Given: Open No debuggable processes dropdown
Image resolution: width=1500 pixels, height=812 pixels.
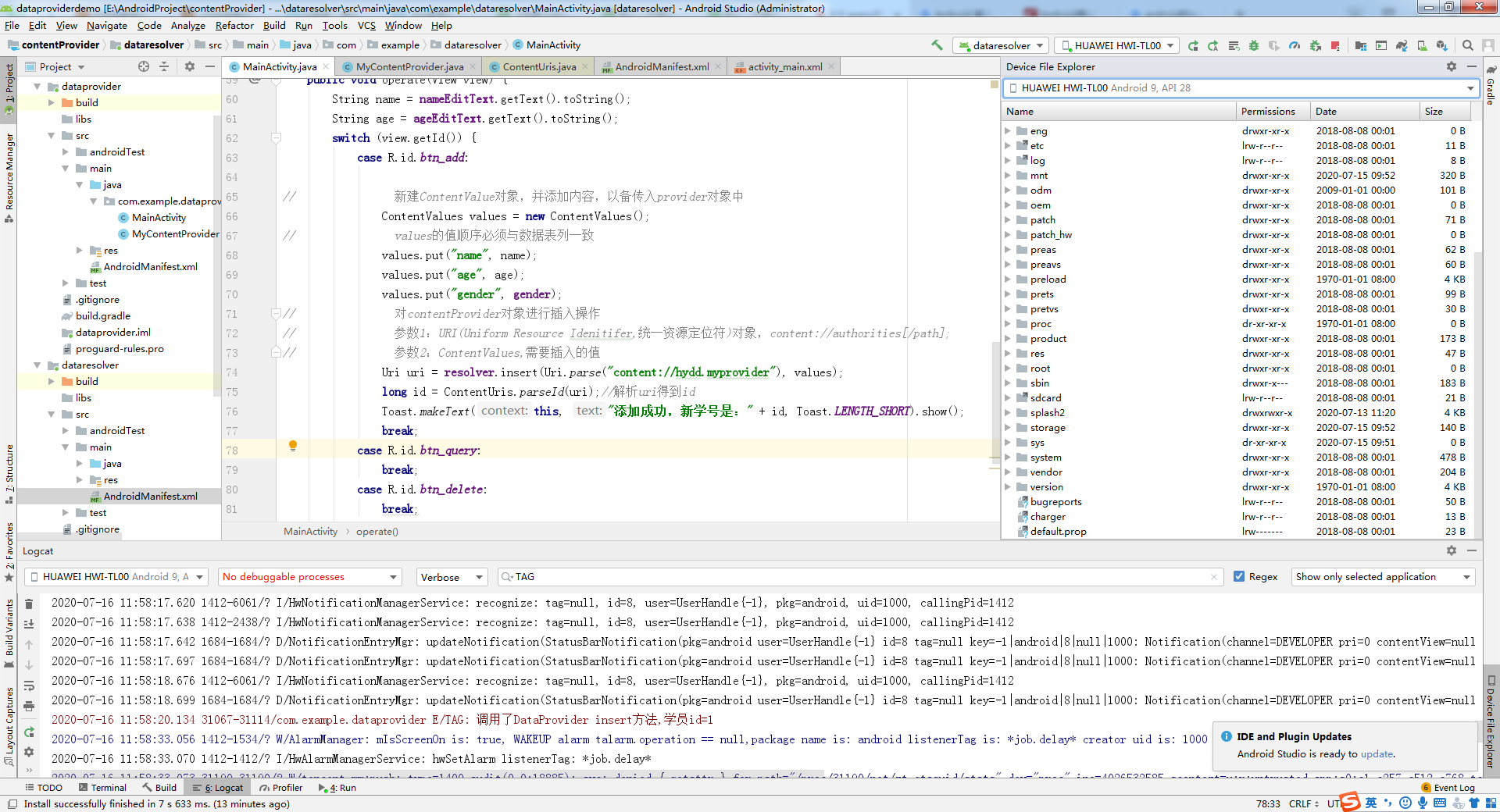Looking at the screenshot, I should coord(309,577).
